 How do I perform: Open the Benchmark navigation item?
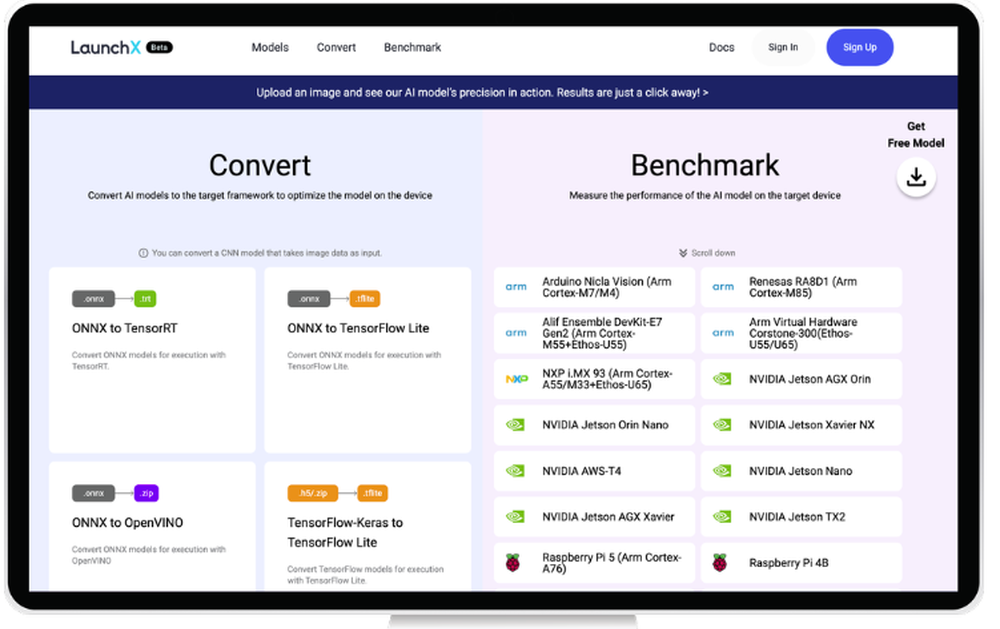[x=412, y=47]
